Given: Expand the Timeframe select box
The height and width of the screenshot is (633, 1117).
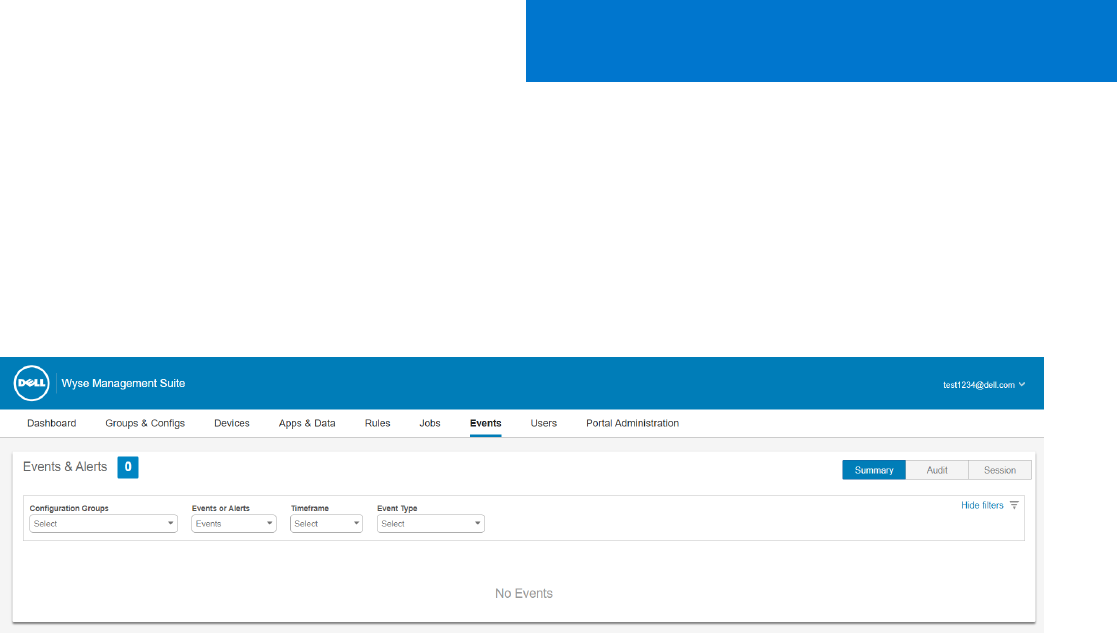Looking at the screenshot, I should 326,523.
